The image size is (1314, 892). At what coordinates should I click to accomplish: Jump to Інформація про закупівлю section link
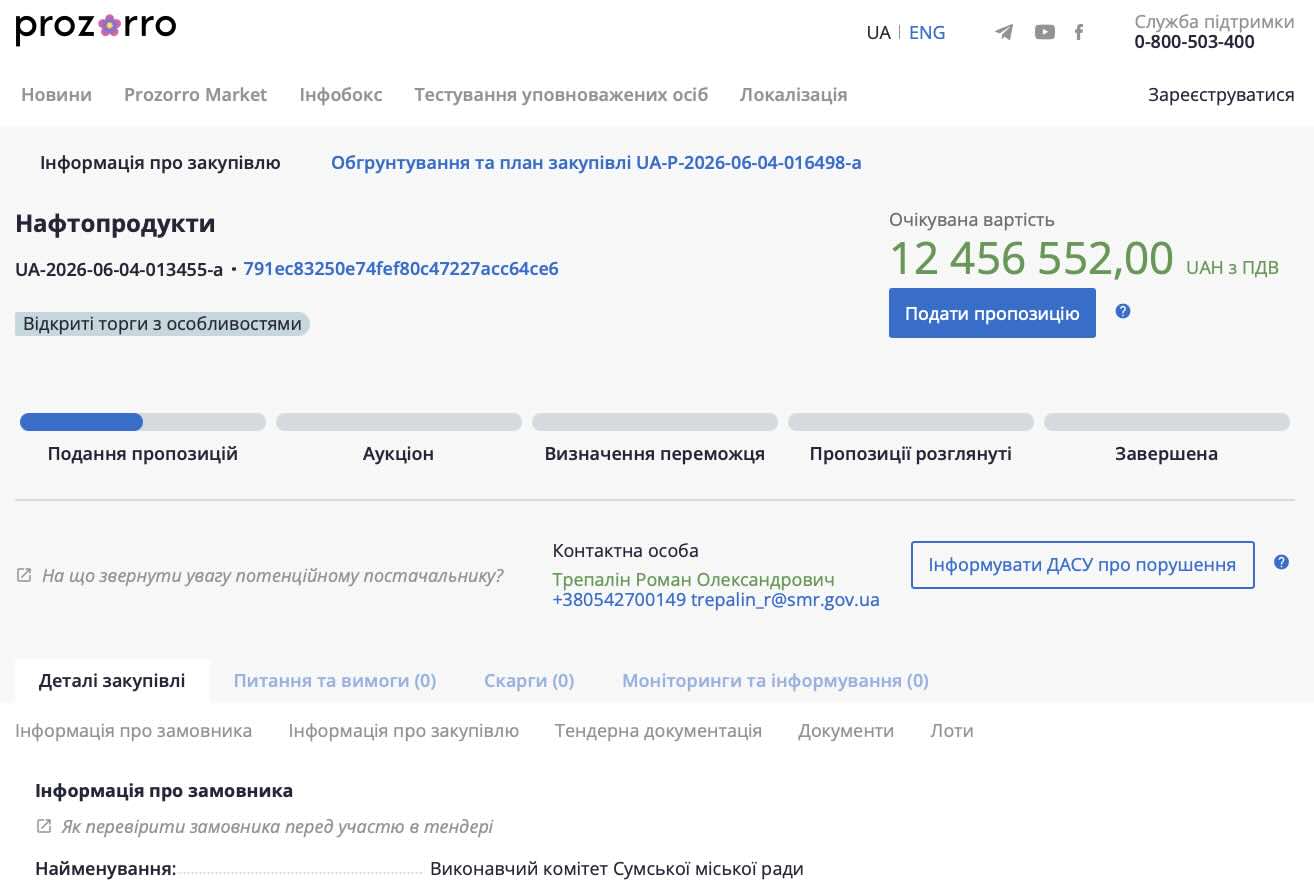(x=404, y=731)
